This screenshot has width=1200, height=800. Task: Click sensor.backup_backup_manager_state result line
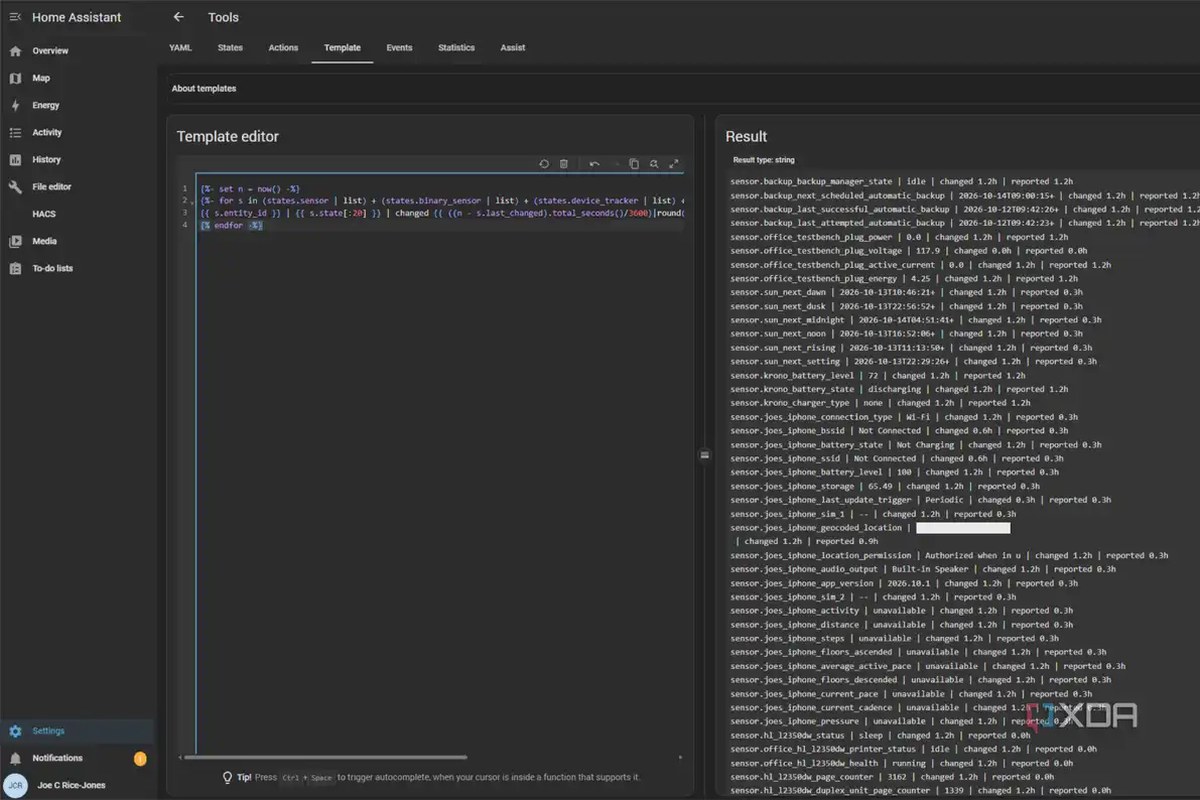pos(901,182)
